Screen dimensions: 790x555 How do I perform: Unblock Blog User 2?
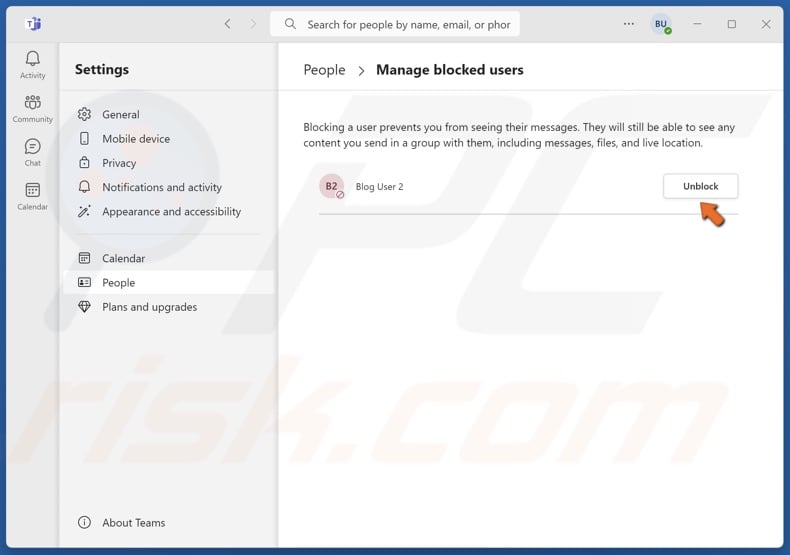pyautogui.click(x=700, y=186)
